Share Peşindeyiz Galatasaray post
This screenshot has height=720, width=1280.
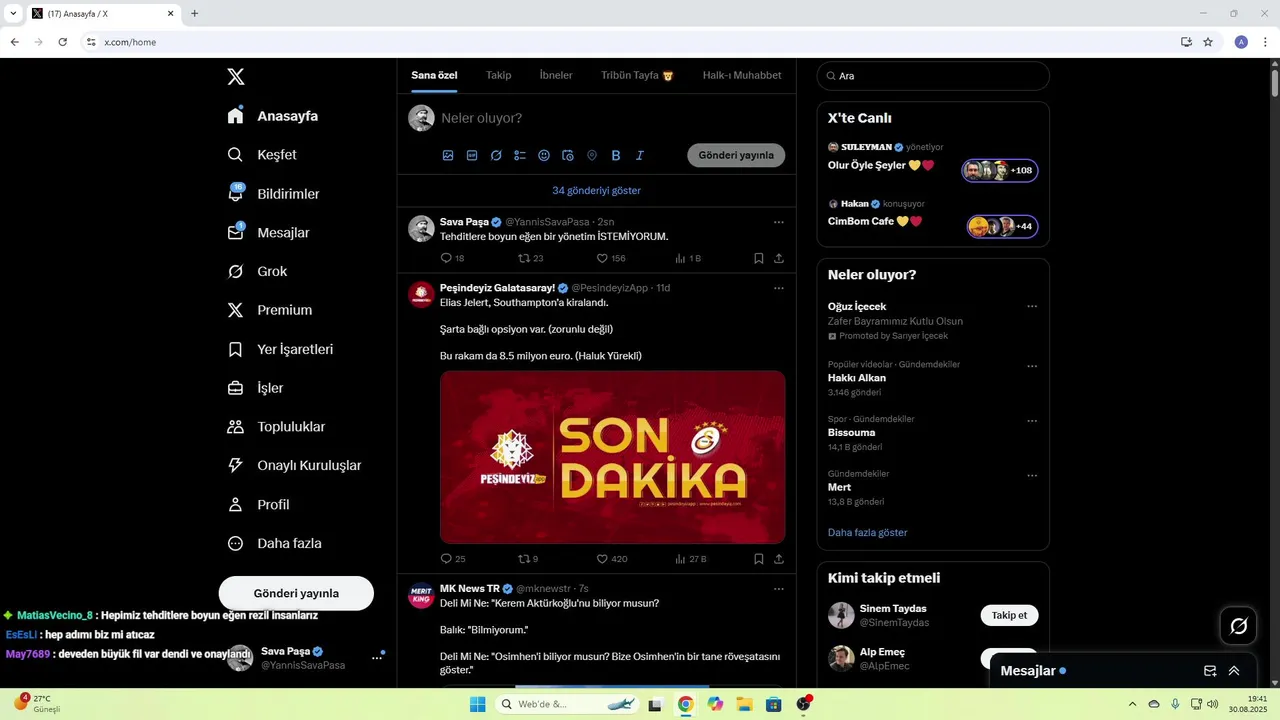779,559
